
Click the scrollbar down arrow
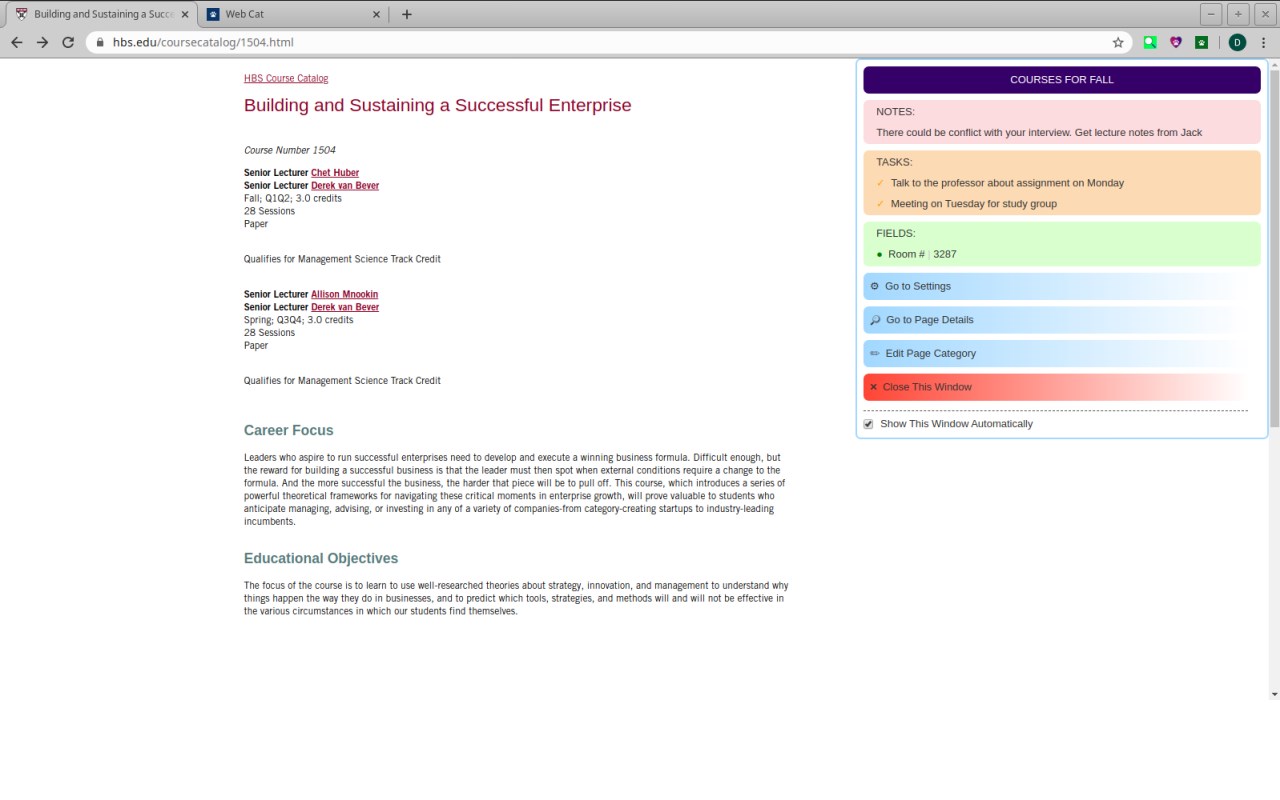1274,693
